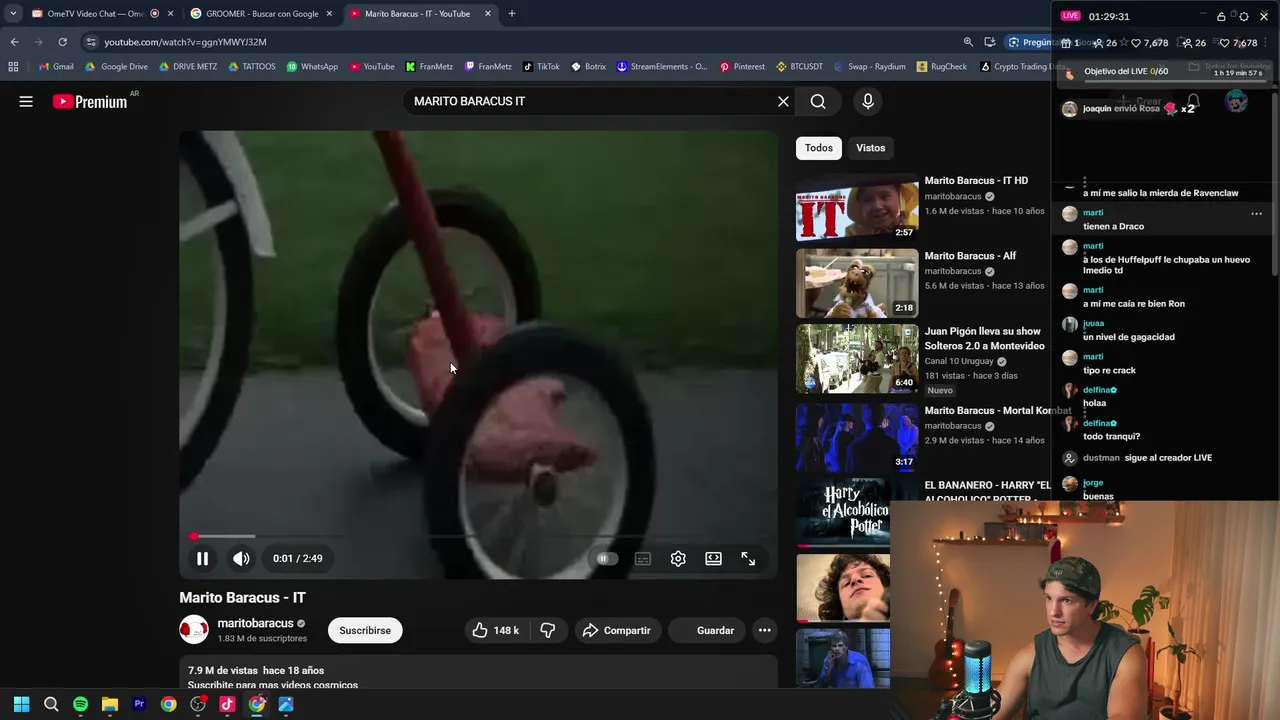Reload the page with refresh icon
Image resolution: width=1280 pixels, height=720 pixels.
coord(62,42)
